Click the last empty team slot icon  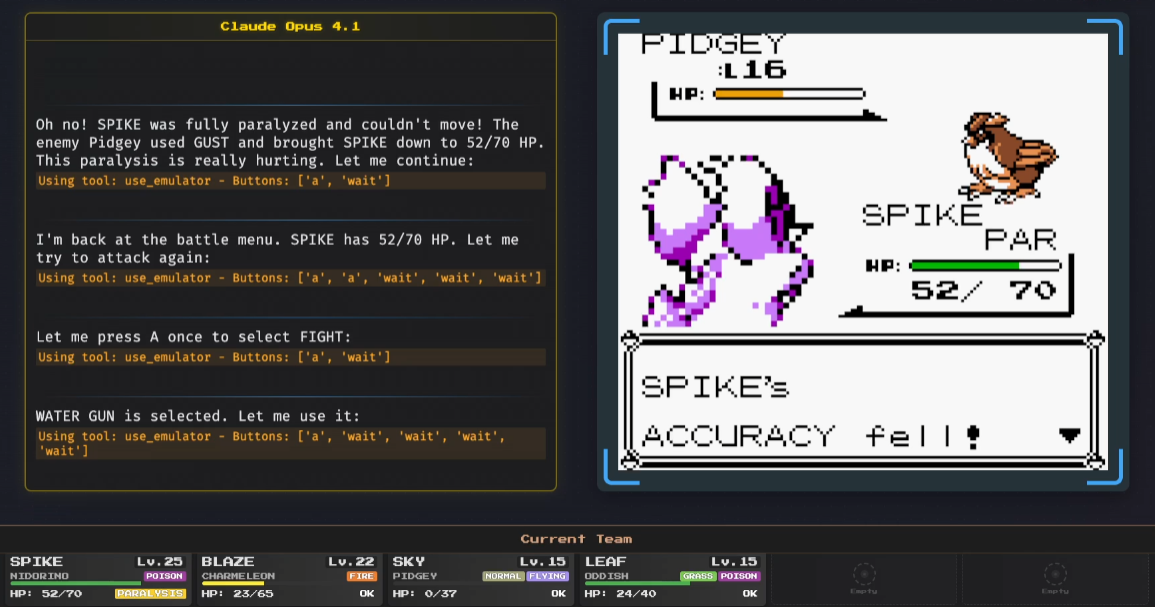(1055, 574)
